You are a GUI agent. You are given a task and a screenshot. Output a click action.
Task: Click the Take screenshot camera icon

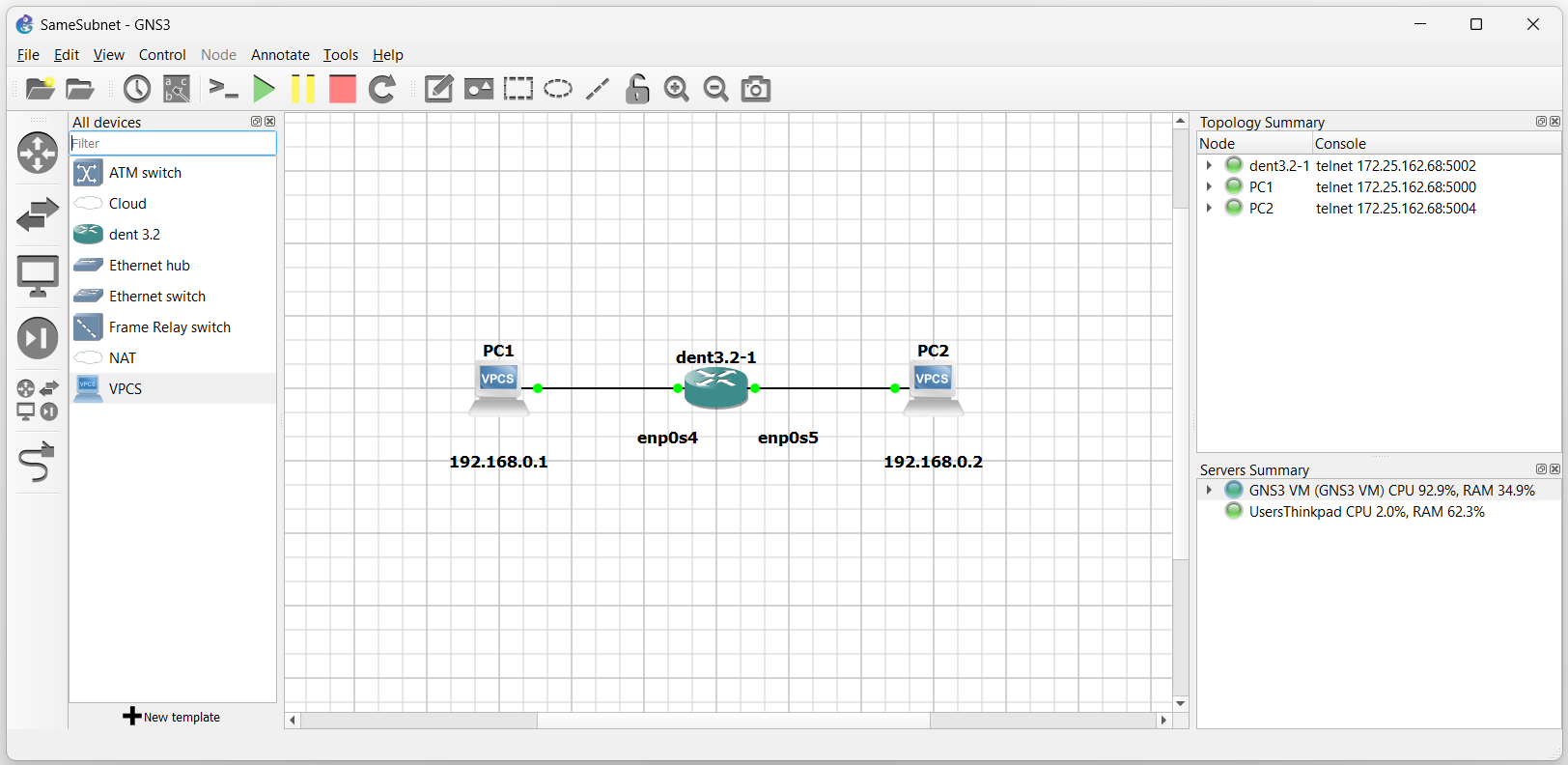(x=756, y=89)
